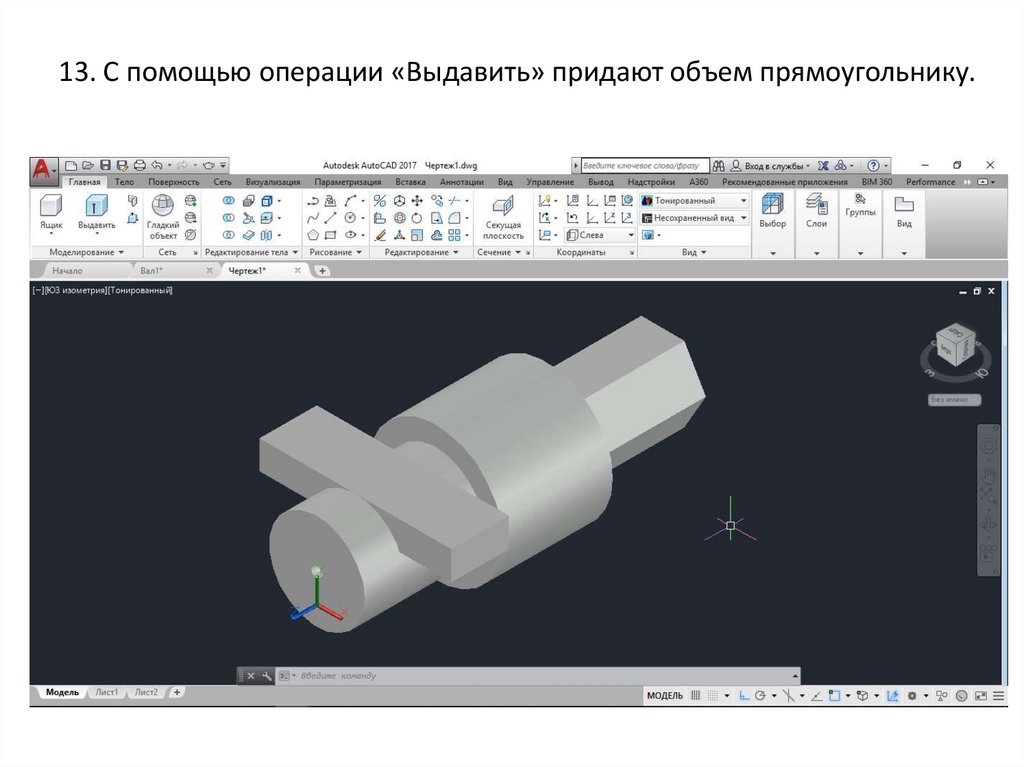Click the Open file folder icon
Image resolution: width=1024 pixels, height=767 pixels.
click(x=88, y=165)
